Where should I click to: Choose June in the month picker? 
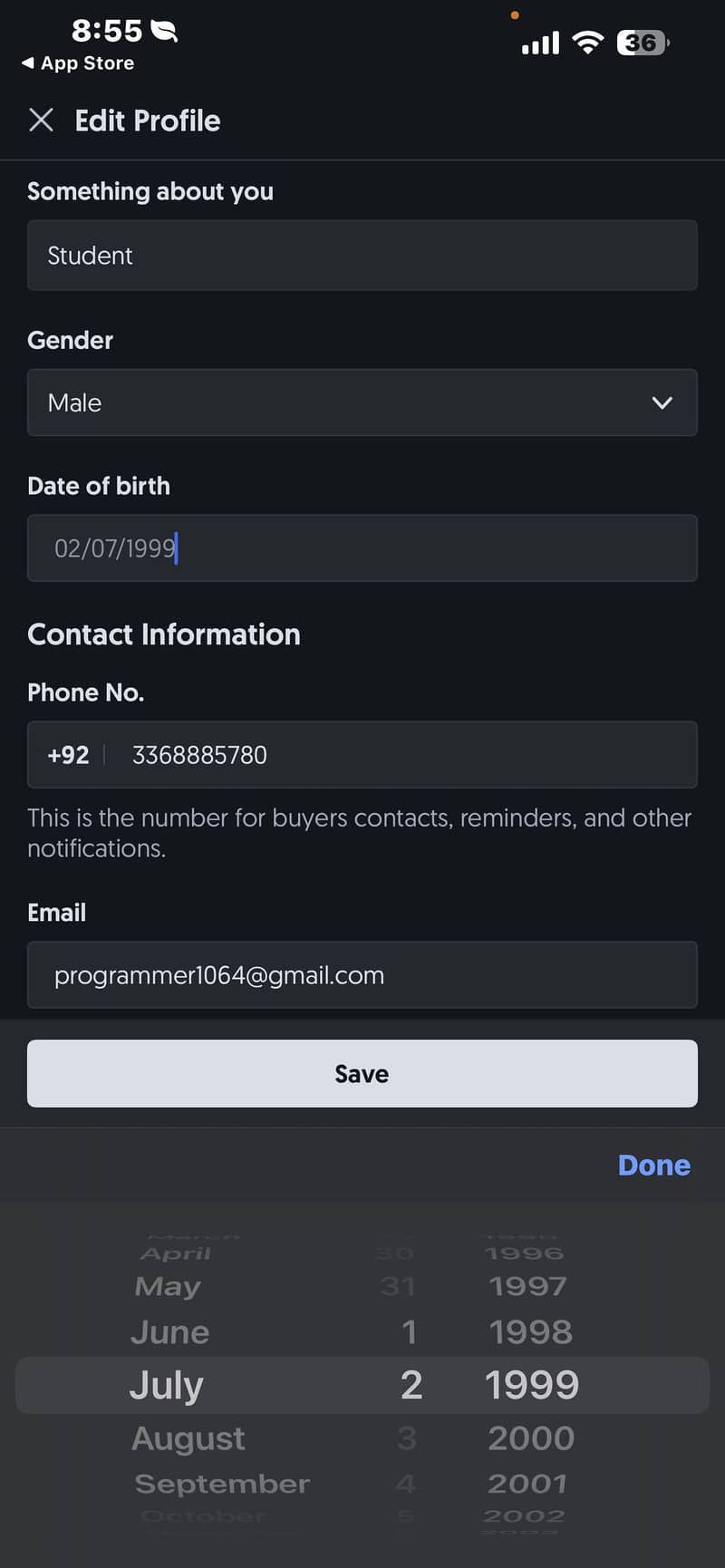click(170, 1332)
